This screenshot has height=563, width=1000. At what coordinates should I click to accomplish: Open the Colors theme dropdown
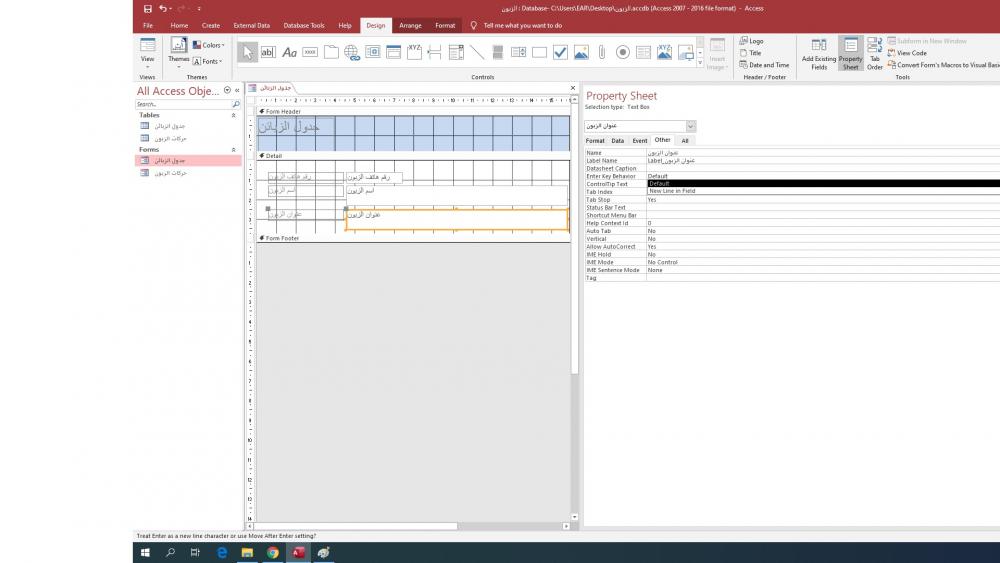[x=209, y=45]
